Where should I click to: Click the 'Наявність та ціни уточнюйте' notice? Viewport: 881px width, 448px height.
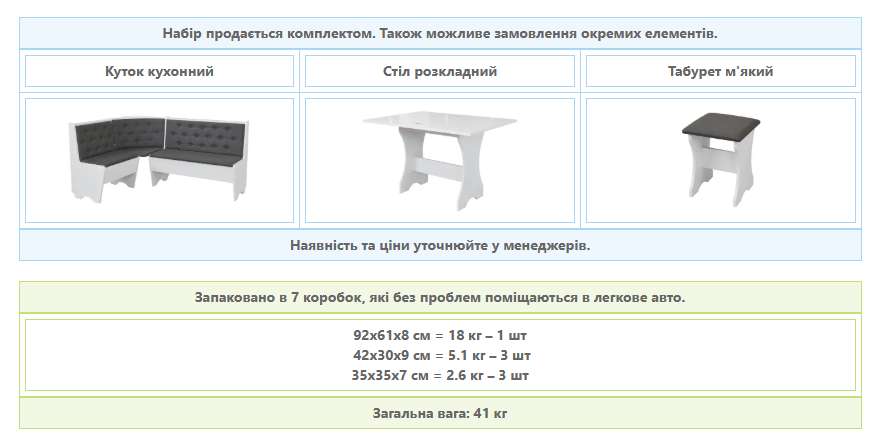click(440, 245)
